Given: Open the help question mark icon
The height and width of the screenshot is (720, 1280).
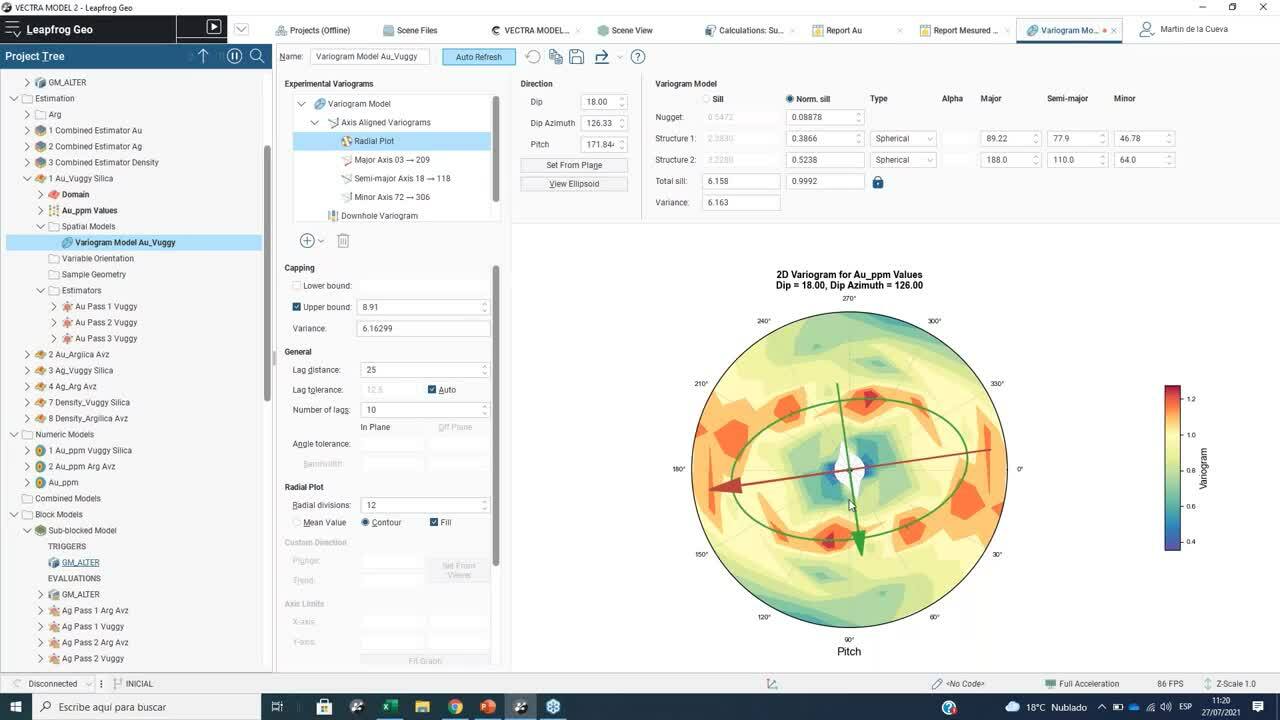Looking at the screenshot, I should (x=638, y=57).
